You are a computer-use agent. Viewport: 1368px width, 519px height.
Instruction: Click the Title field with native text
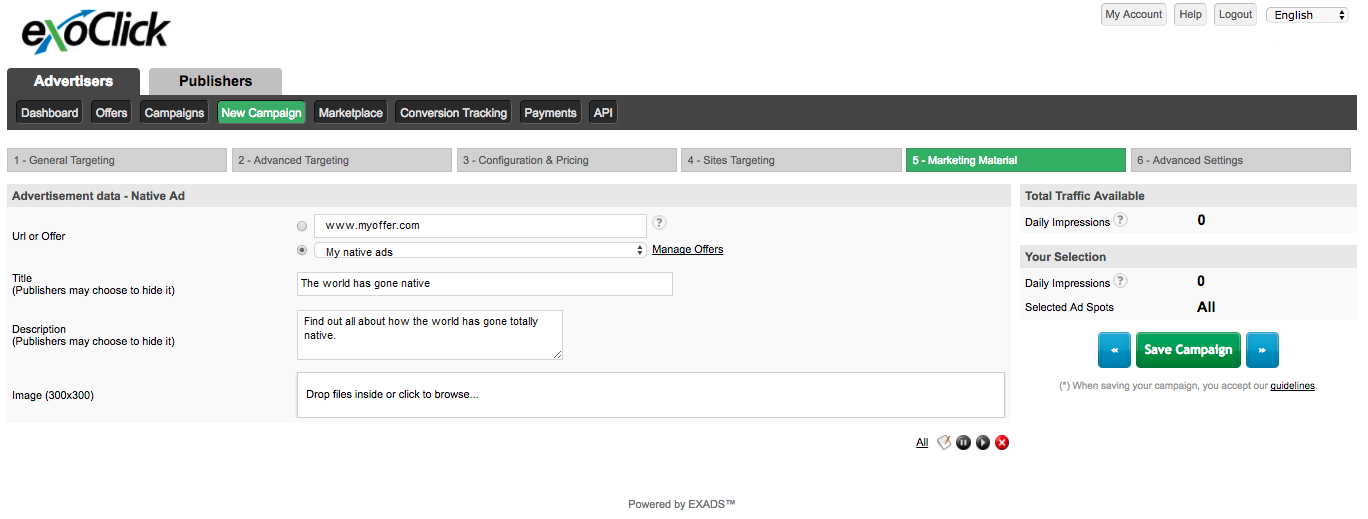(x=485, y=284)
